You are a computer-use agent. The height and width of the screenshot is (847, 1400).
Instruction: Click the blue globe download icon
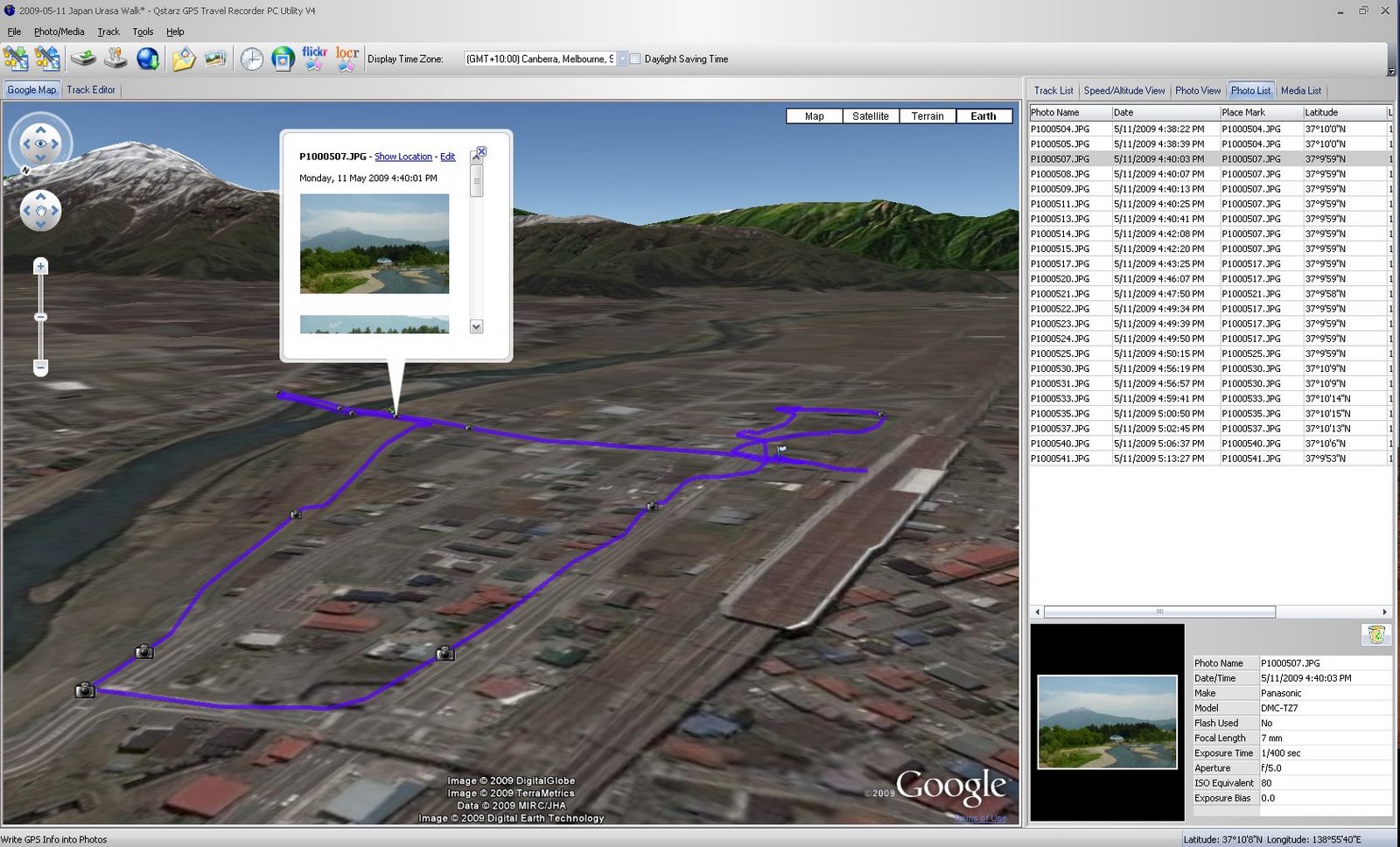[148, 59]
